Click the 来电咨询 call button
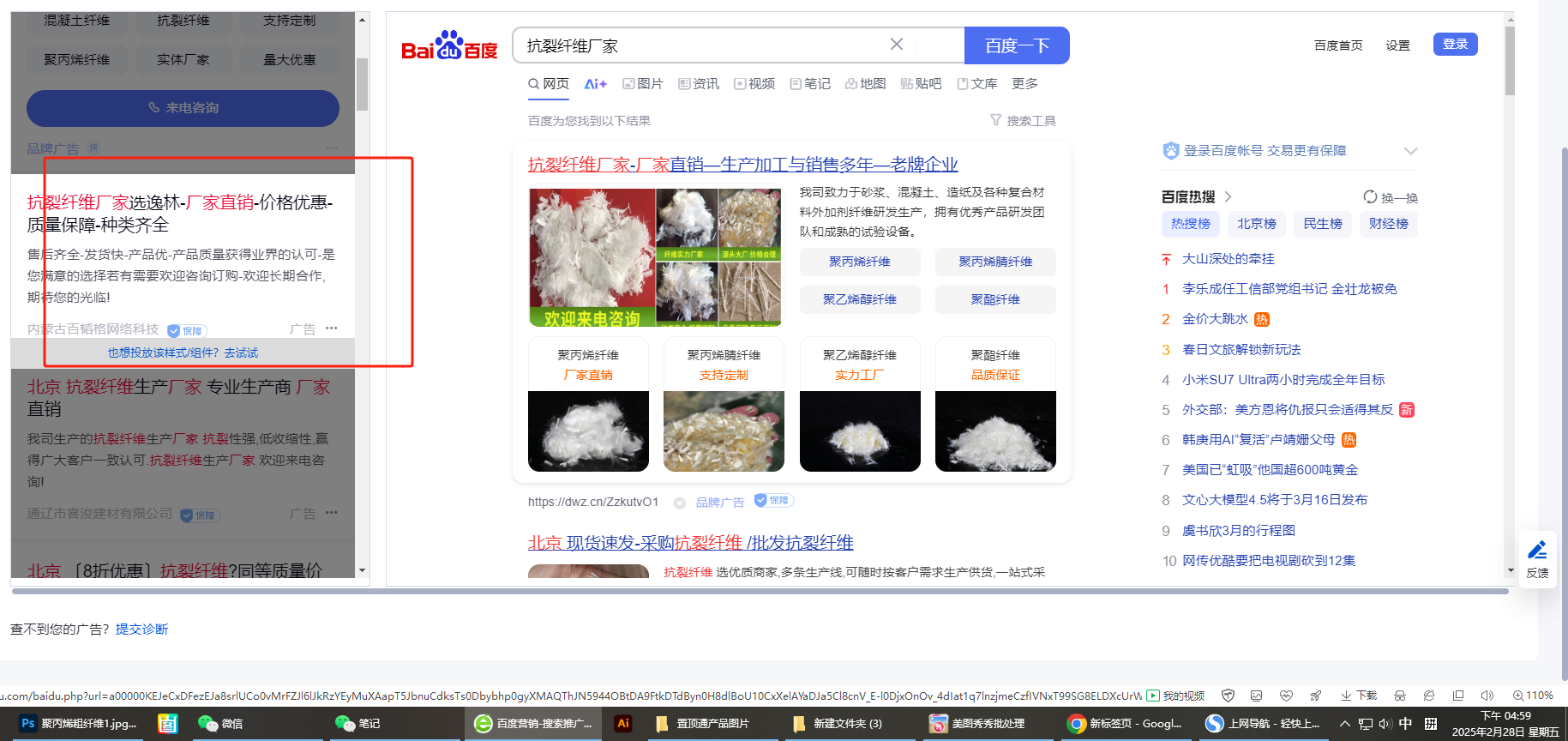Image resolution: width=1568 pixels, height=741 pixels. [183, 108]
